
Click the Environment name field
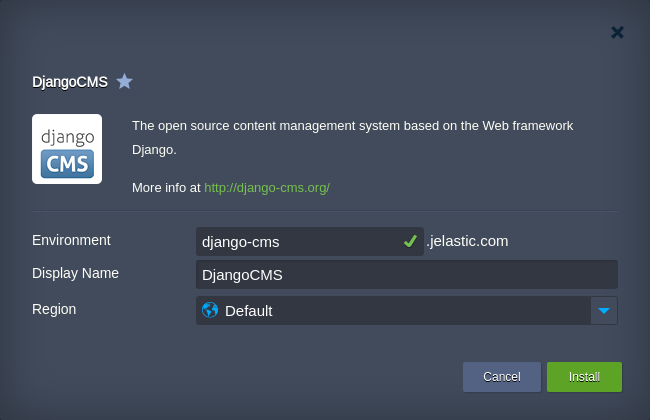click(310, 241)
